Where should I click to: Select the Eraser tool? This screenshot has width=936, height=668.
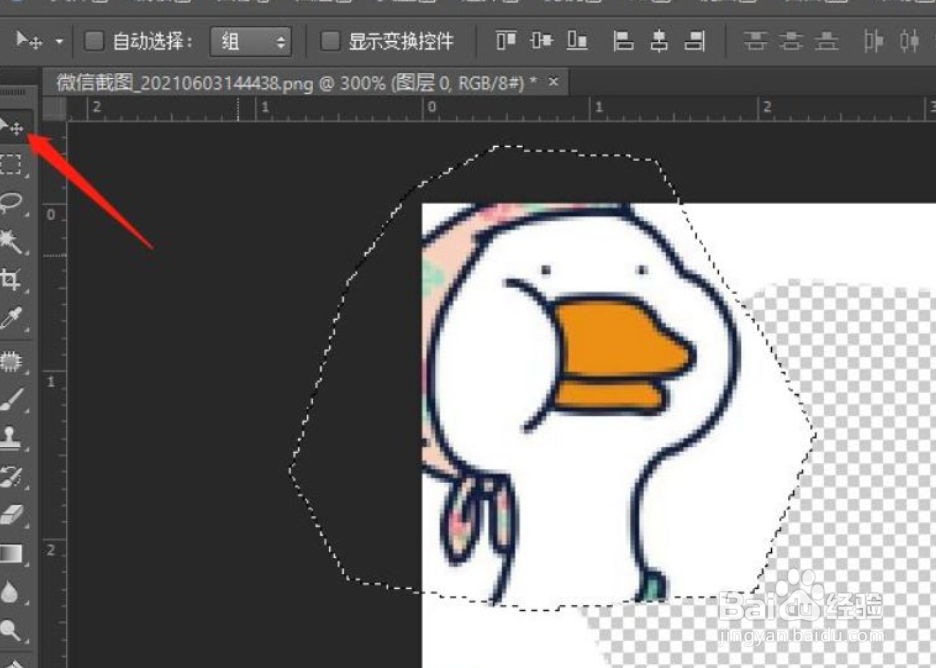[11, 515]
